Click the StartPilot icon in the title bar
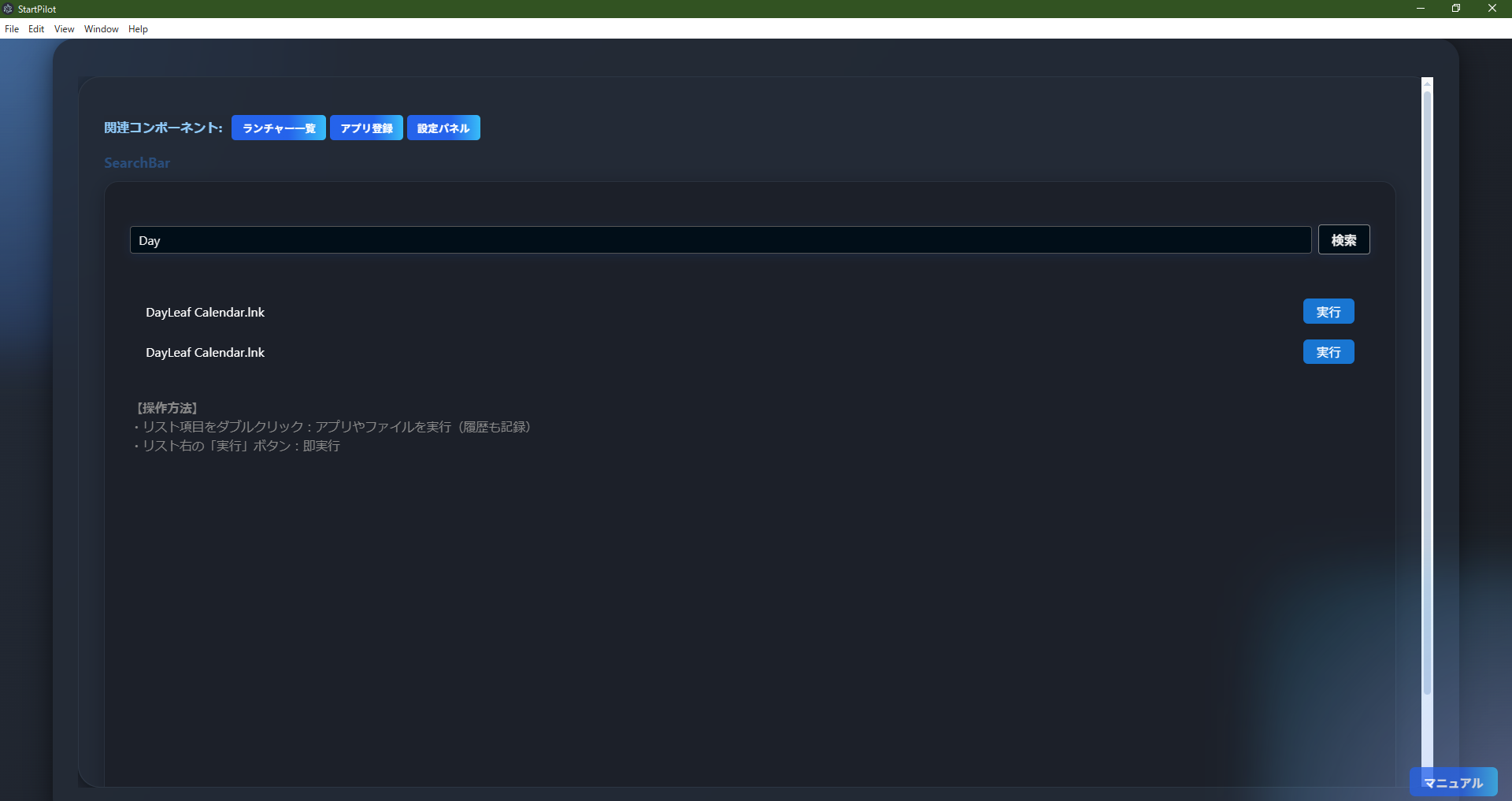The height and width of the screenshot is (801, 1512). click(x=8, y=9)
